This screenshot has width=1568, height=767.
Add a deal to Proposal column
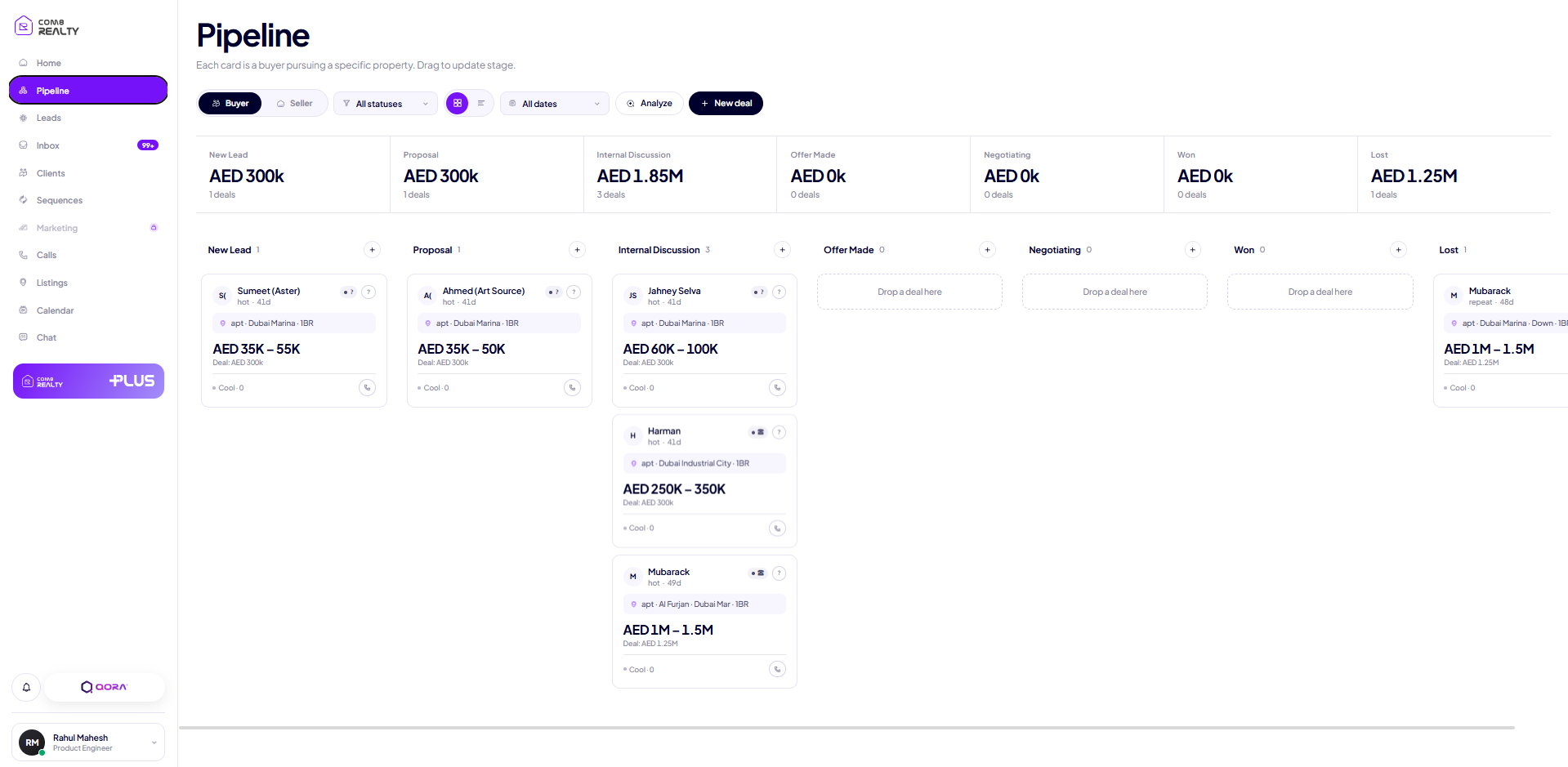(x=578, y=250)
